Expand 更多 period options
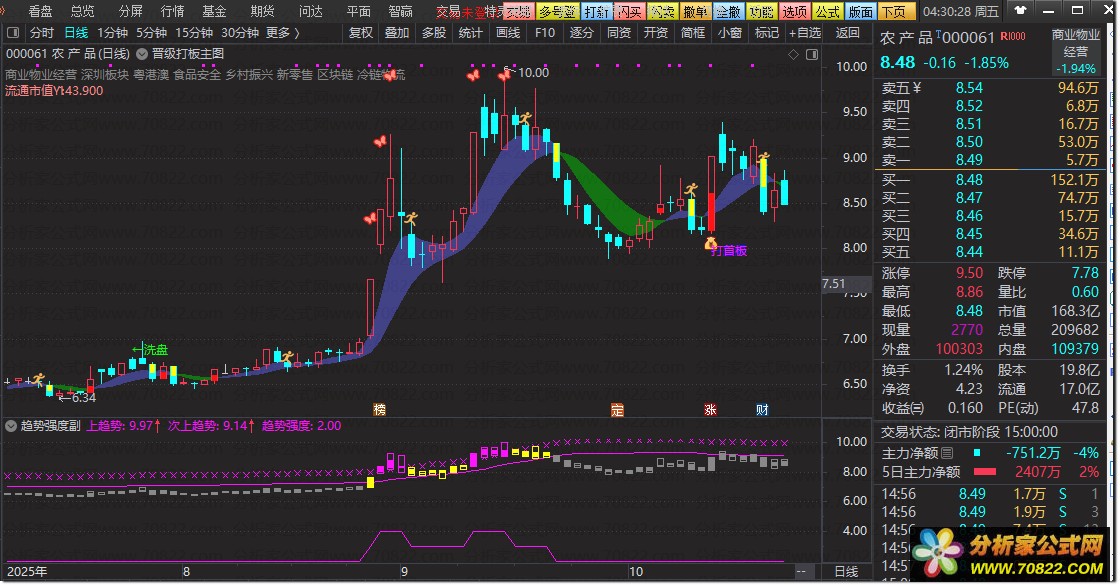The image size is (1120, 585). pos(283,33)
